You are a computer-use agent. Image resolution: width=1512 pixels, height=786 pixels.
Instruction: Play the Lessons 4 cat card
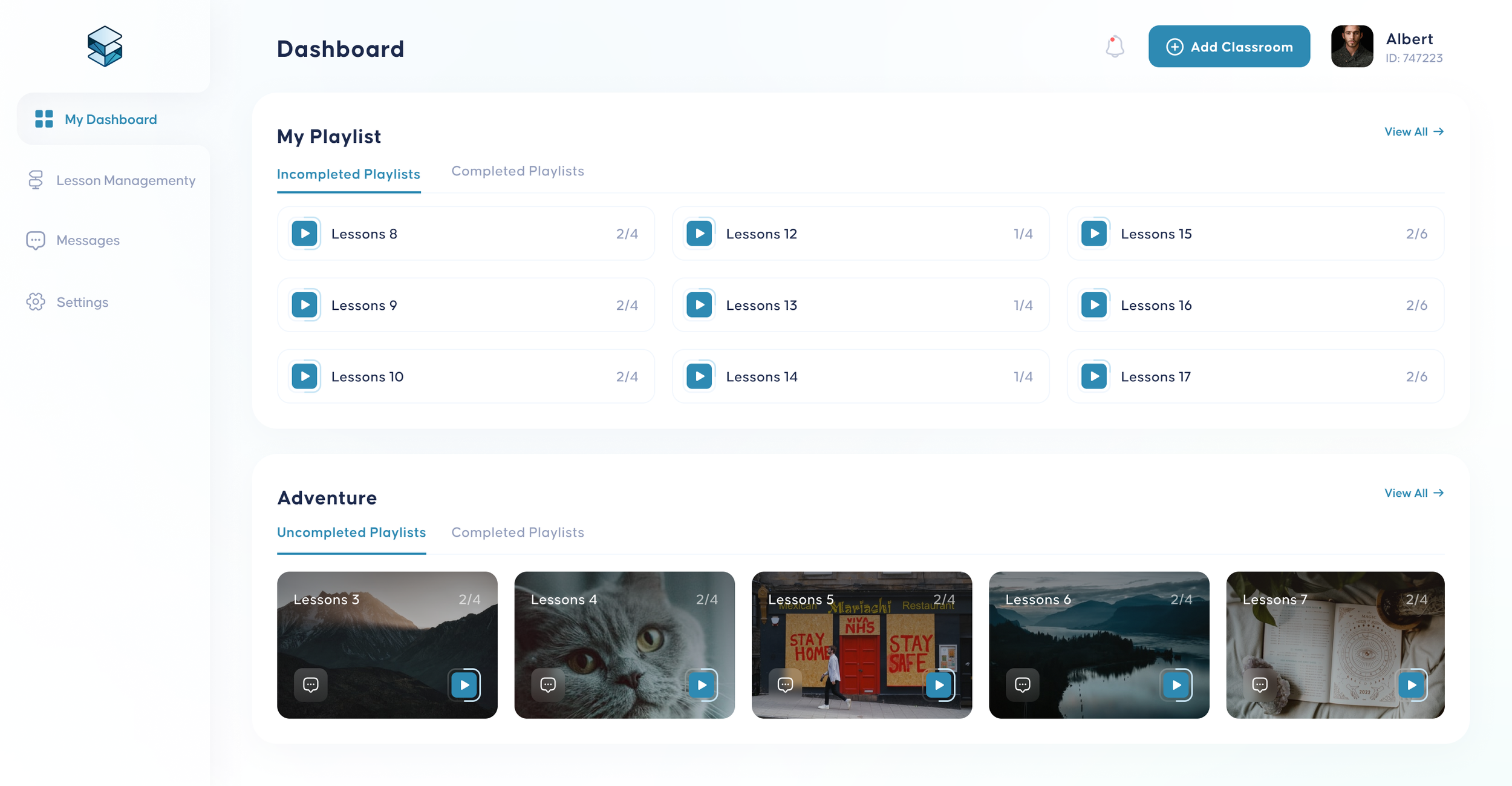[702, 685]
